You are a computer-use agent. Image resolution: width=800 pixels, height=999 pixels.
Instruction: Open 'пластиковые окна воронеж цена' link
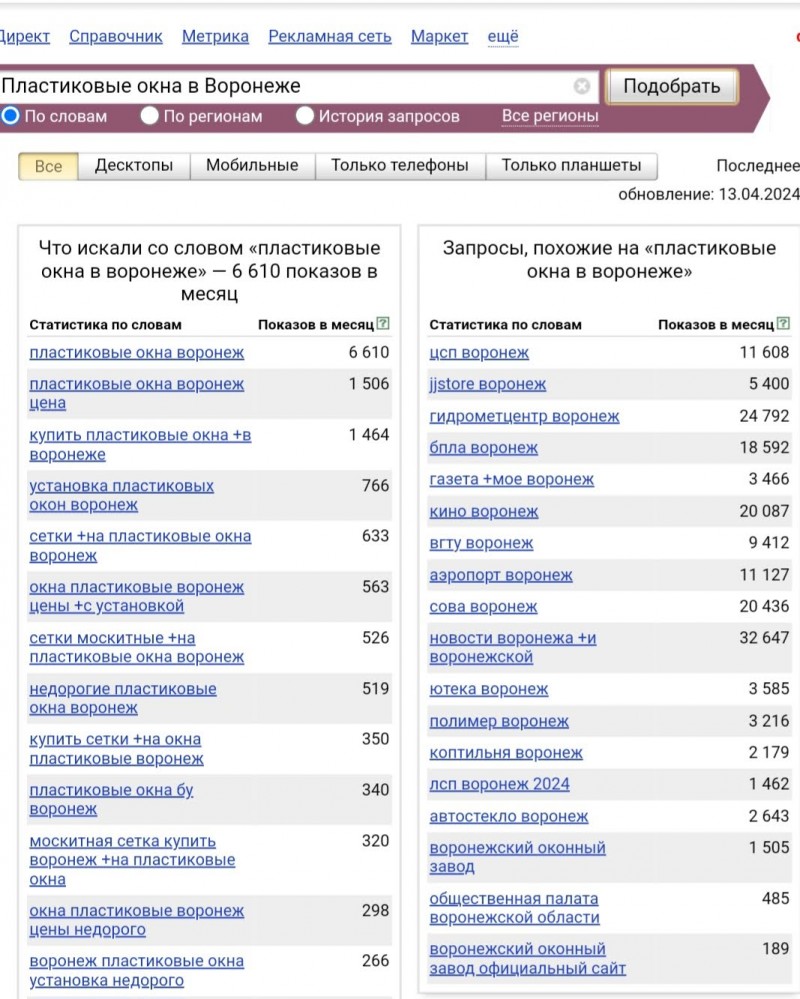click(x=136, y=394)
